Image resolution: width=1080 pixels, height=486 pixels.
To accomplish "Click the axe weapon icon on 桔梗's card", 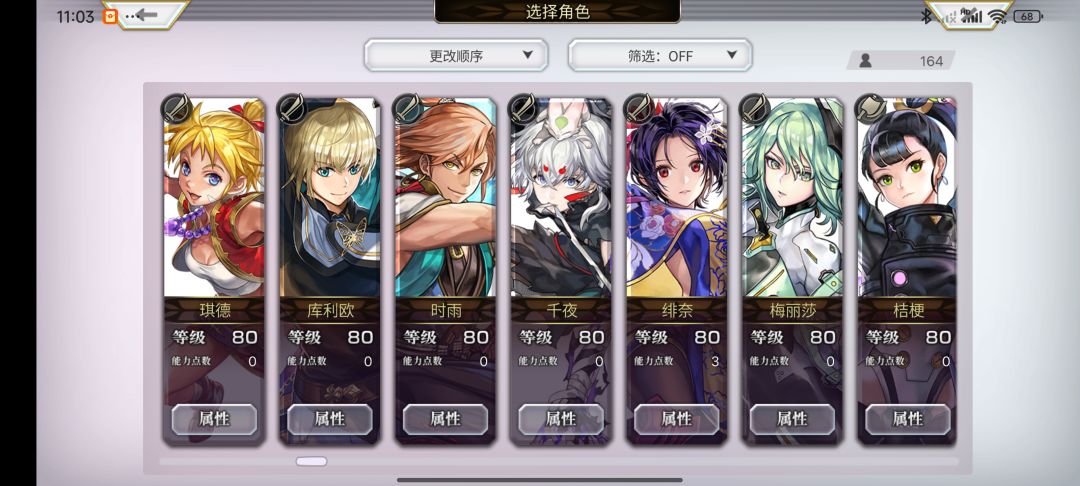I will pyautogui.click(x=869, y=109).
